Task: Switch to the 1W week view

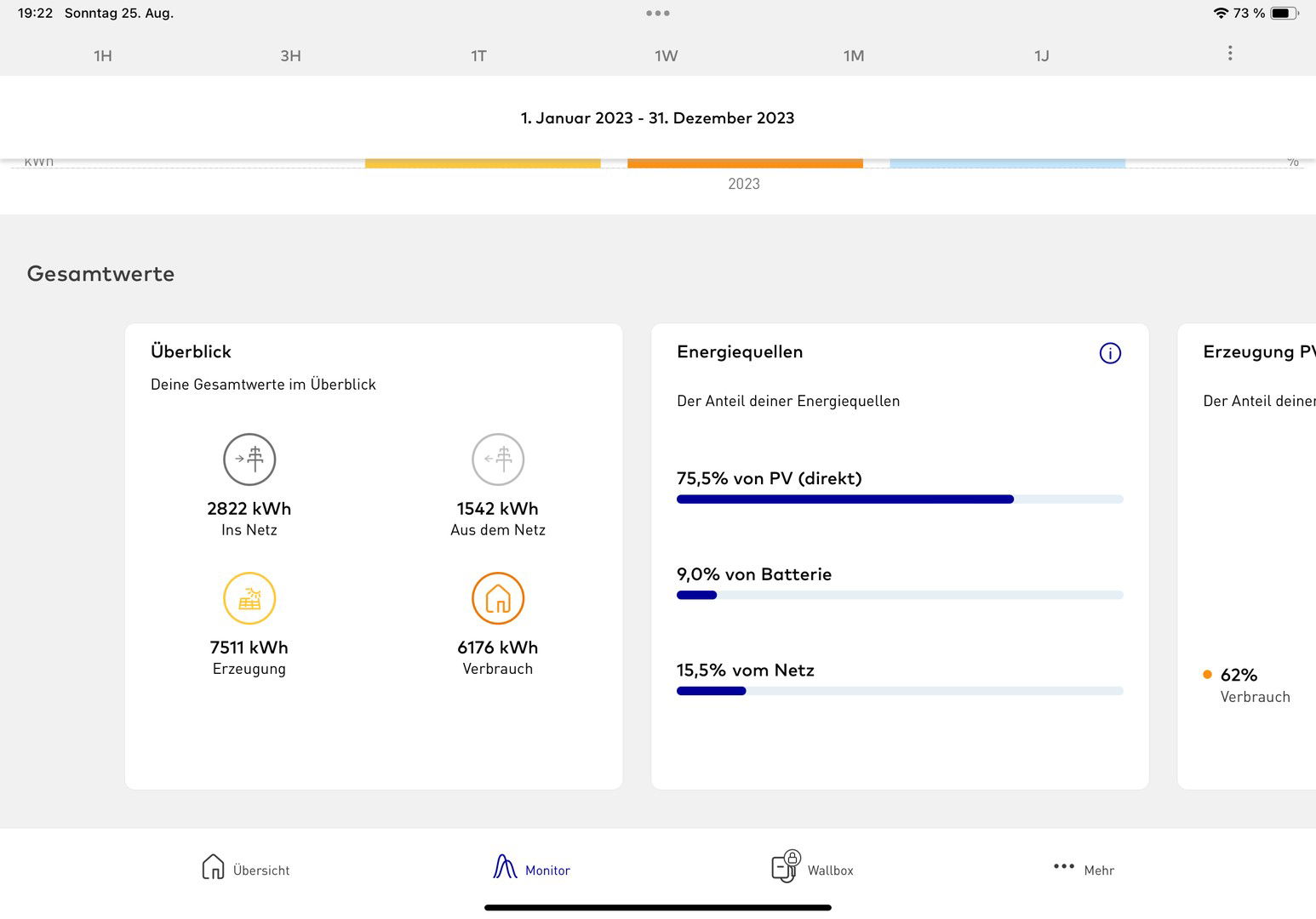Action: pyautogui.click(x=666, y=56)
